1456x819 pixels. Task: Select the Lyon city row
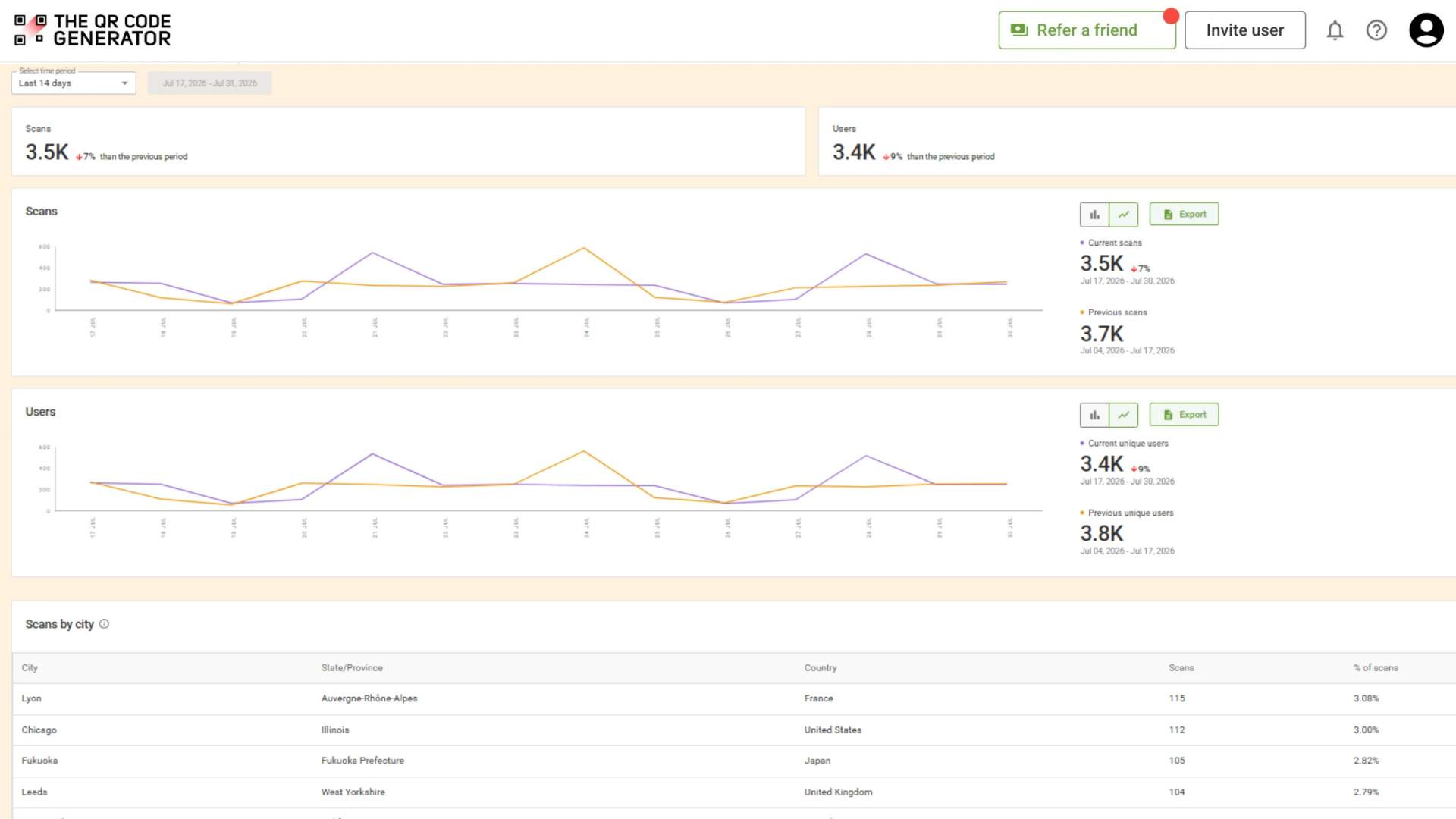click(734, 698)
